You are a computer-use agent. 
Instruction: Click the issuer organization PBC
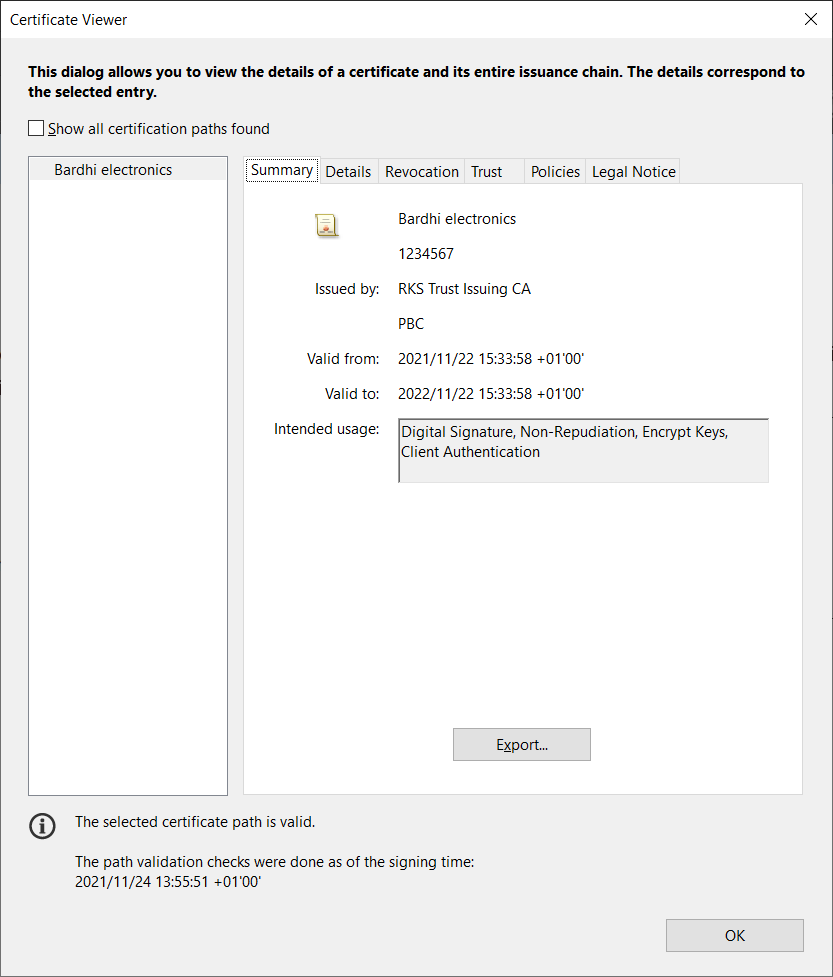tap(411, 324)
